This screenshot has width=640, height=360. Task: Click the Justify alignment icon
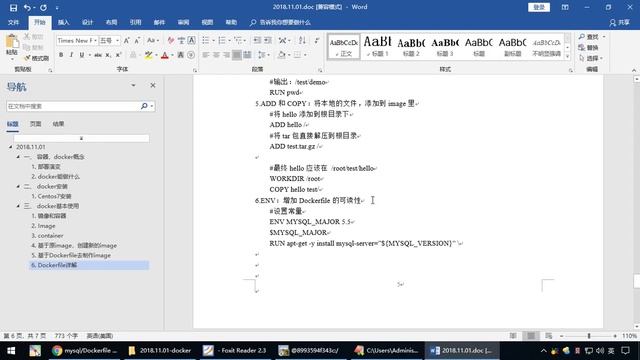coord(237,55)
